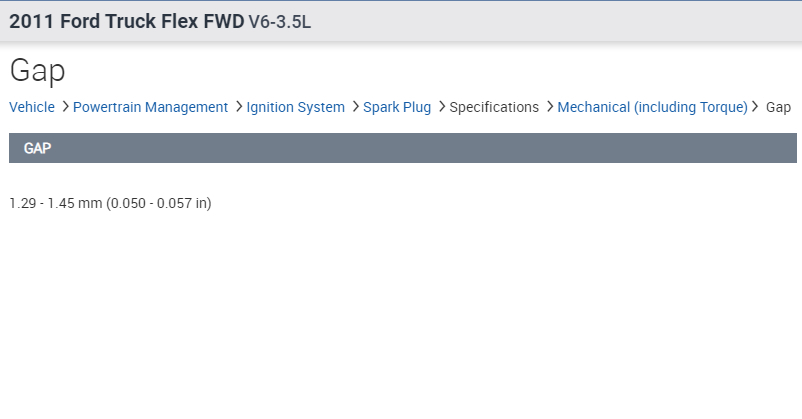Go to Ignition System breadcrumb

coord(295,107)
